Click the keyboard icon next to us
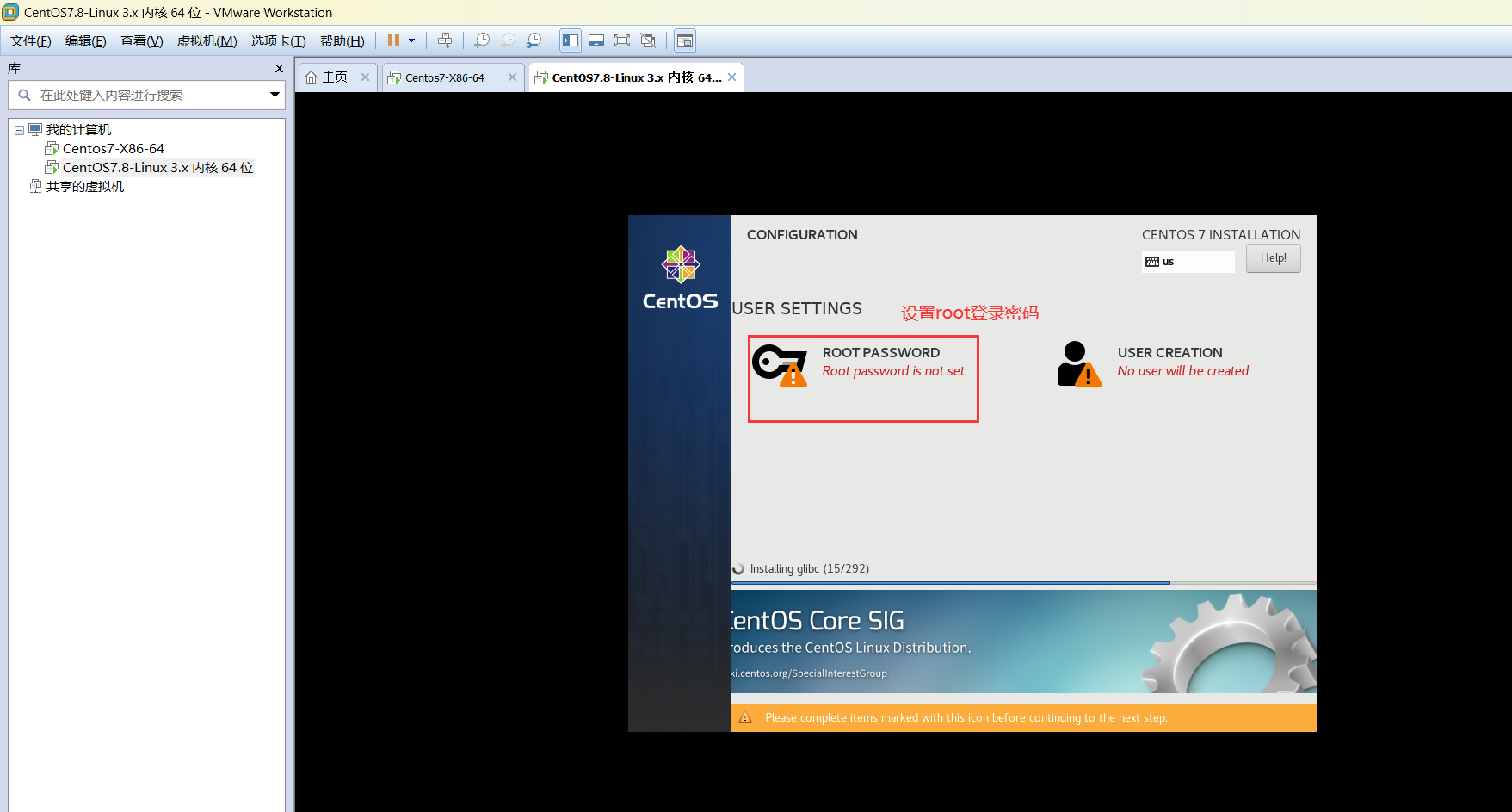 pyautogui.click(x=1152, y=262)
